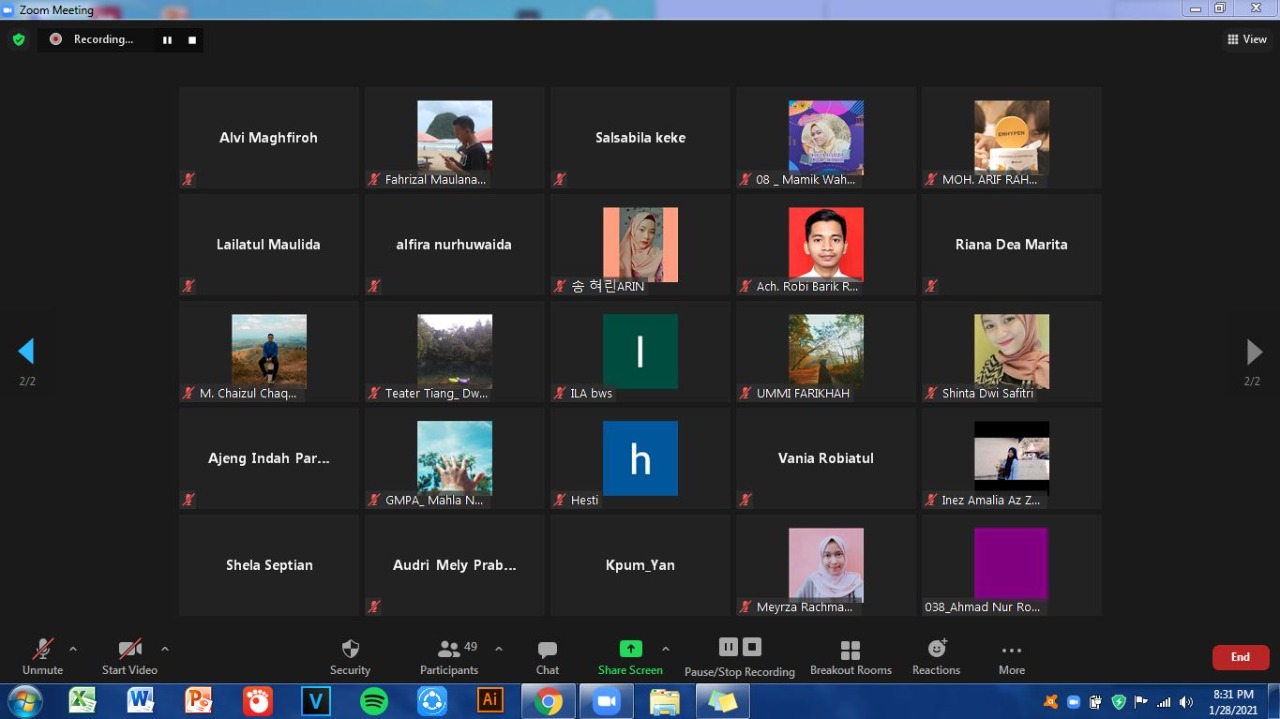Toggle Start Video camera
The height and width of the screenshot is (719, 1280).
point(130,656)
